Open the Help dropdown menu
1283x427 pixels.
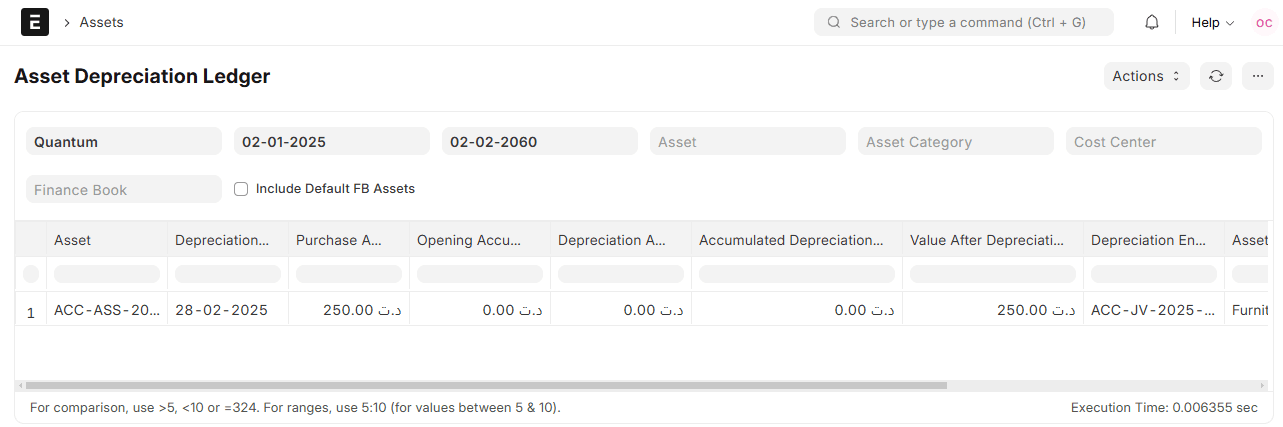(1212, 22)
